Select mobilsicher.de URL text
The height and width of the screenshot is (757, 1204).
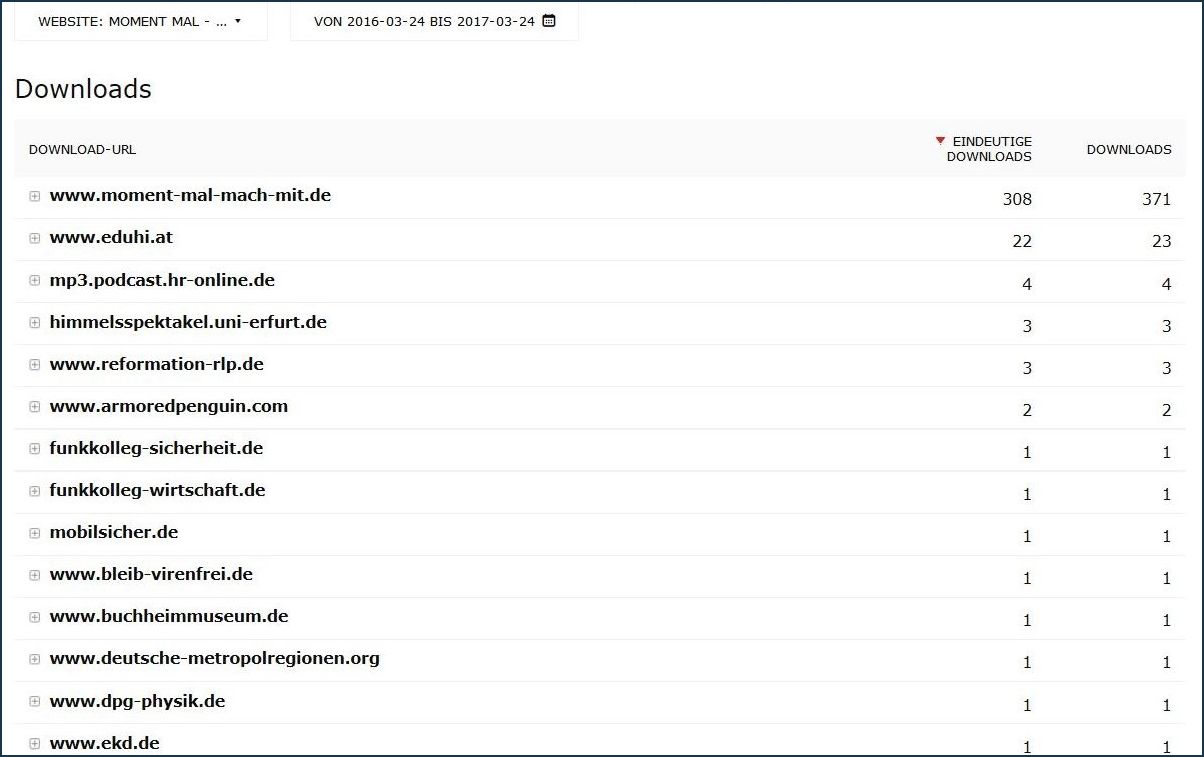pos(114,532)
